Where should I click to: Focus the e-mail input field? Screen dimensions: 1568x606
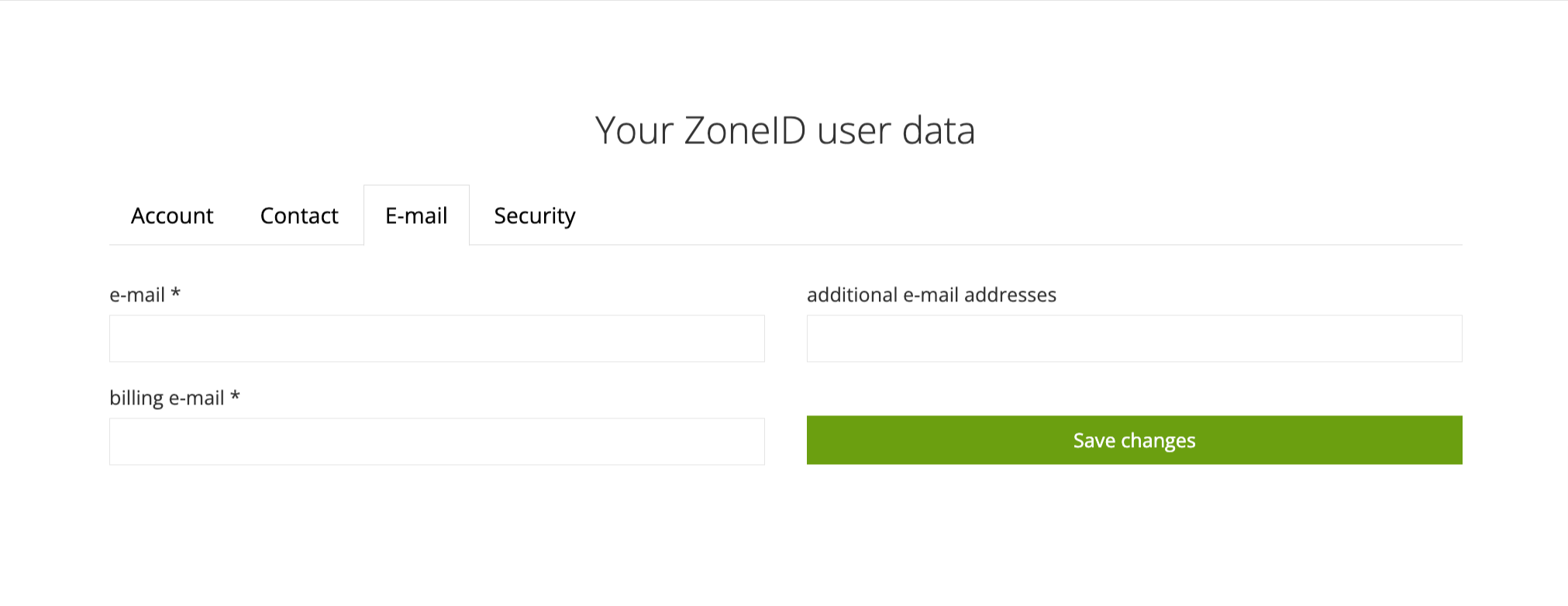437,339
